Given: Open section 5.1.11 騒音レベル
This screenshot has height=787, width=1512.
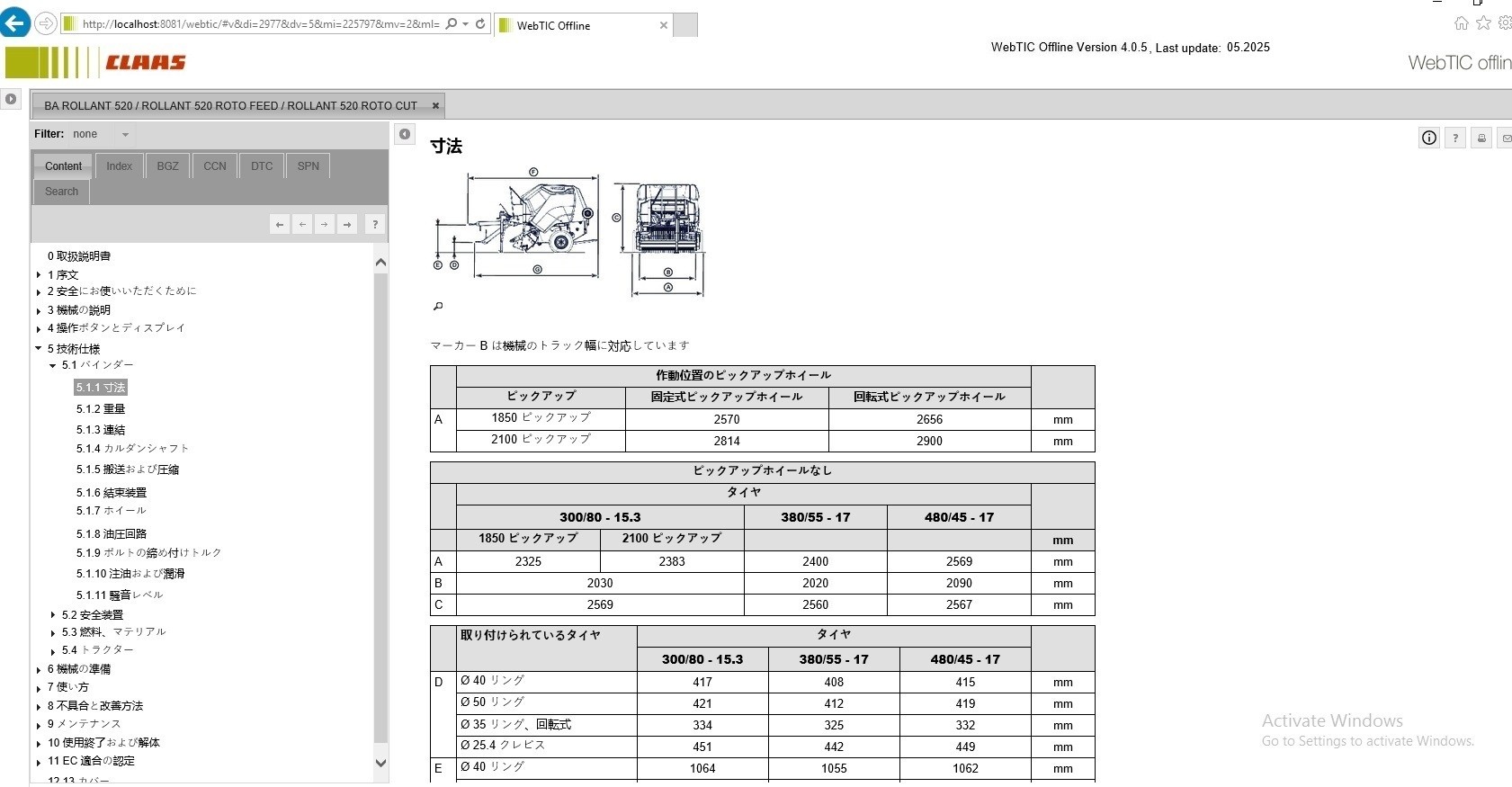Looking at the screenshot, I should [120, 595].
